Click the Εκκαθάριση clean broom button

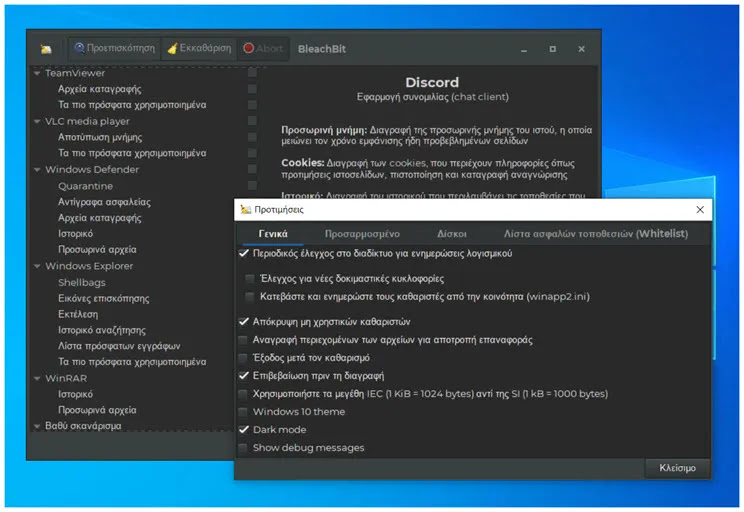199,48
